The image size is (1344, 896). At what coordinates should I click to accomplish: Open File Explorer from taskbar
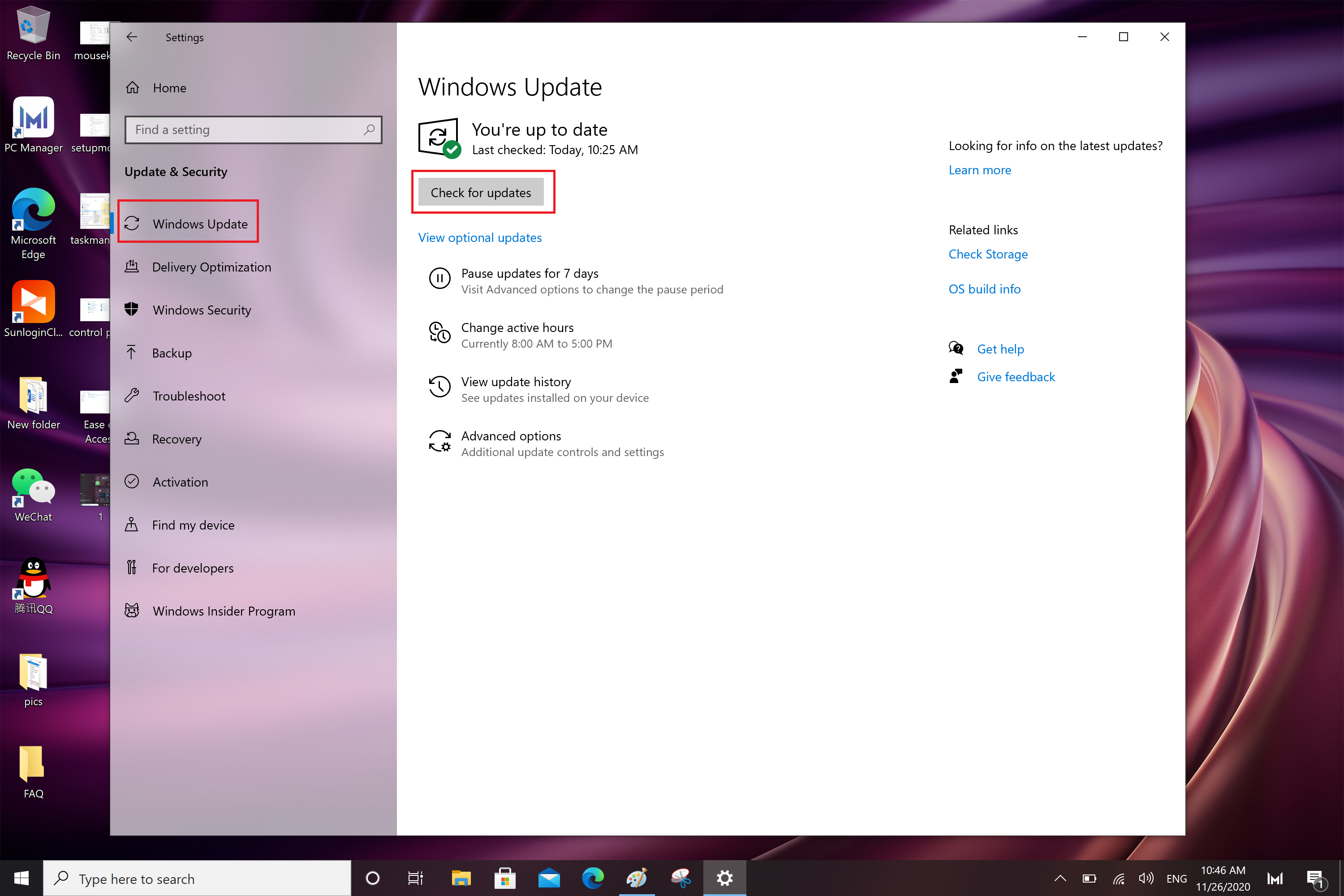[461, 878]
